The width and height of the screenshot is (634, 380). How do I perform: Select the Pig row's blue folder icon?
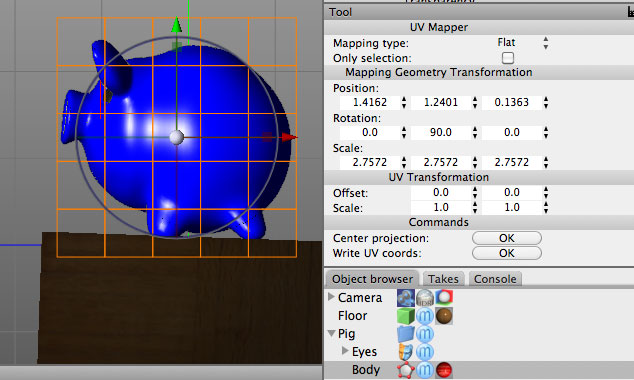pyautogui.click(x=406, y=334)
